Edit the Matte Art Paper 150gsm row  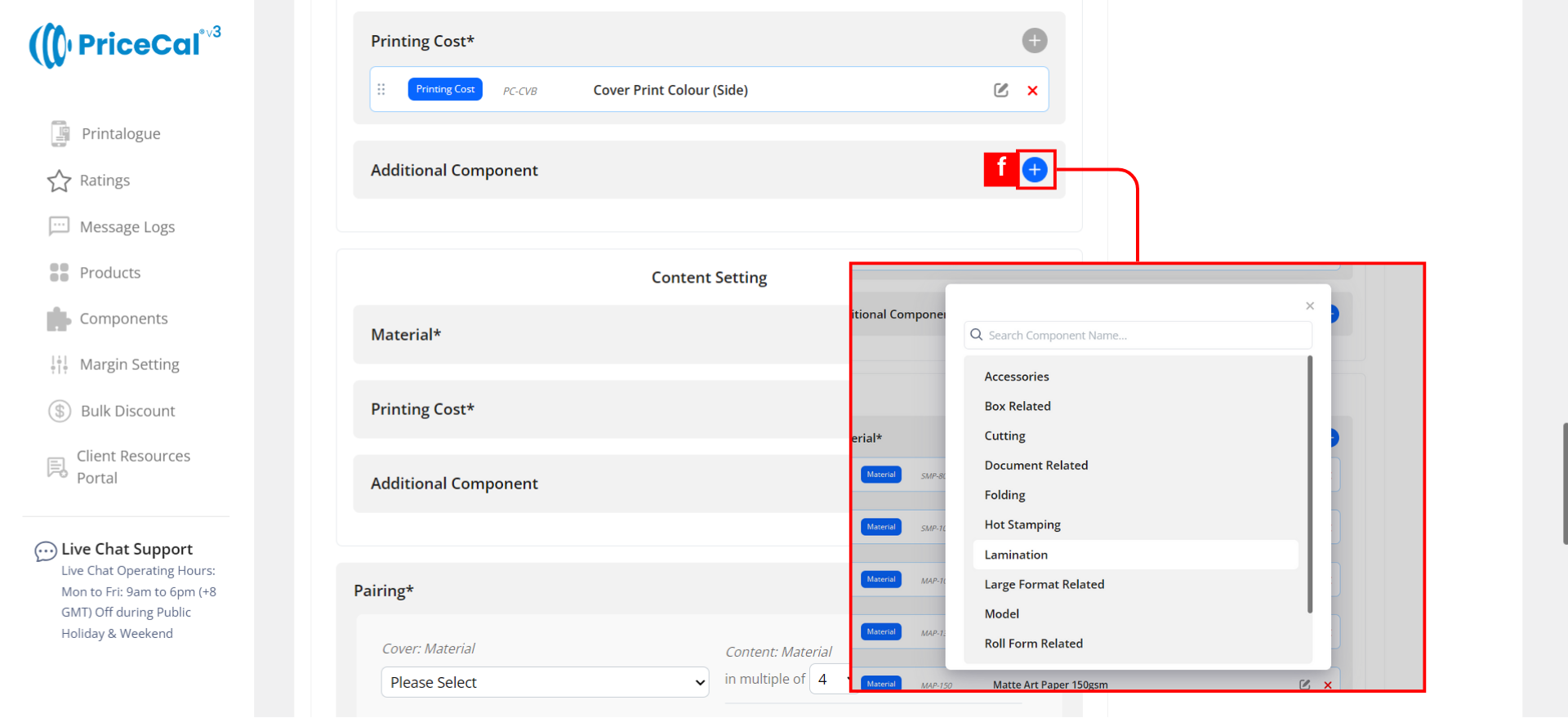click(x=1304, y=685)
